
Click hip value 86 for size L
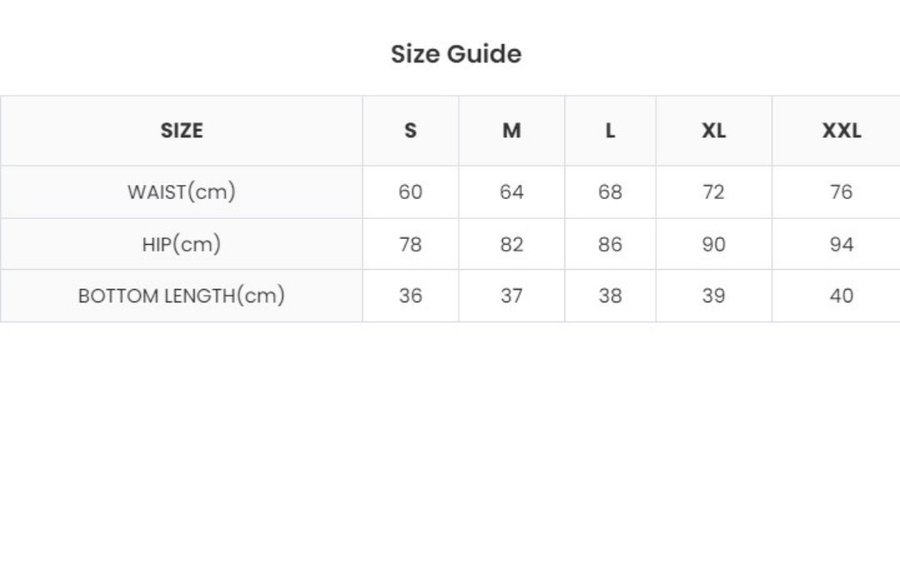(610, 244)
